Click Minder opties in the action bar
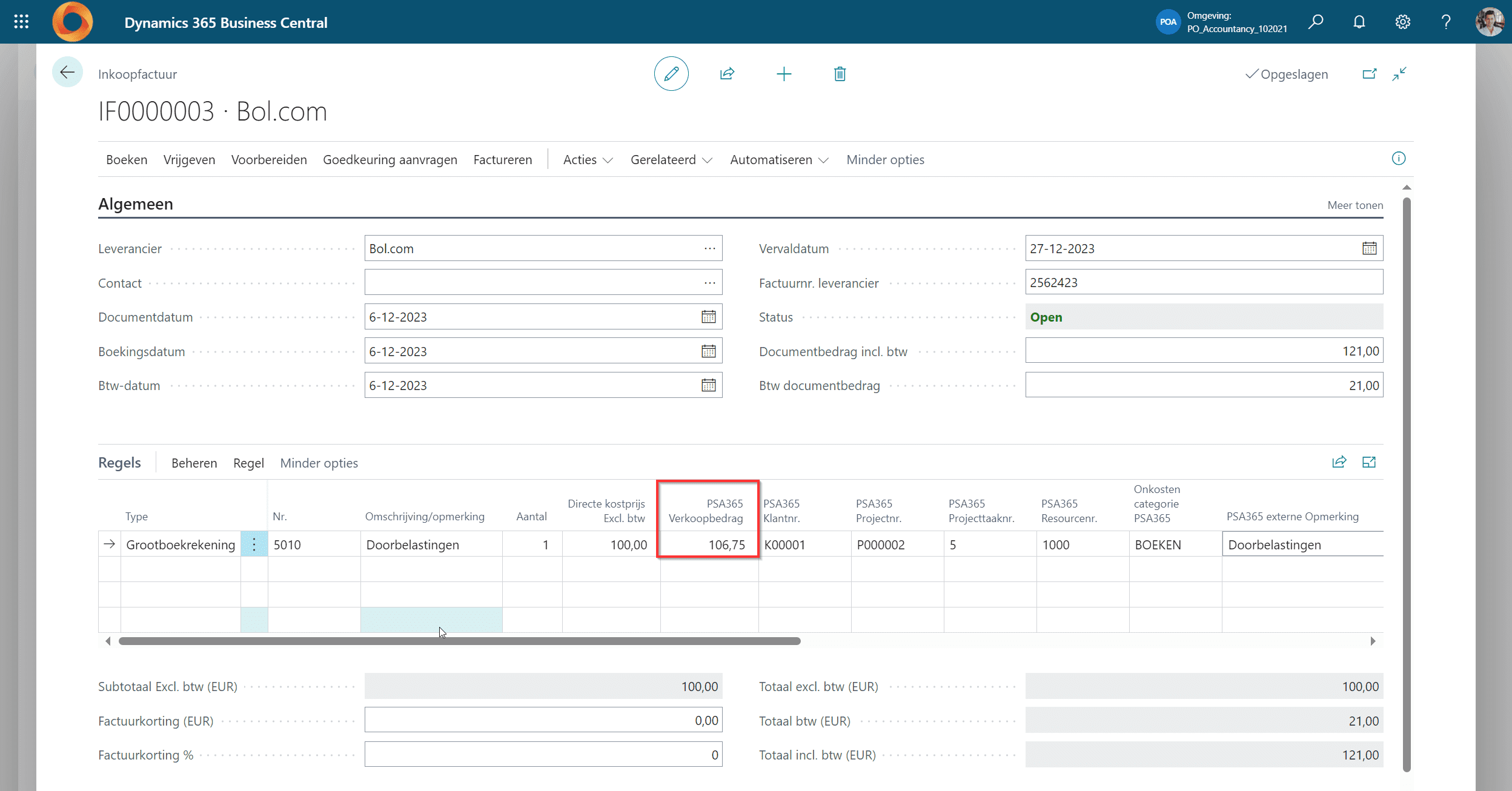Viewport: 1512px width, 791px height. (885, 160)
